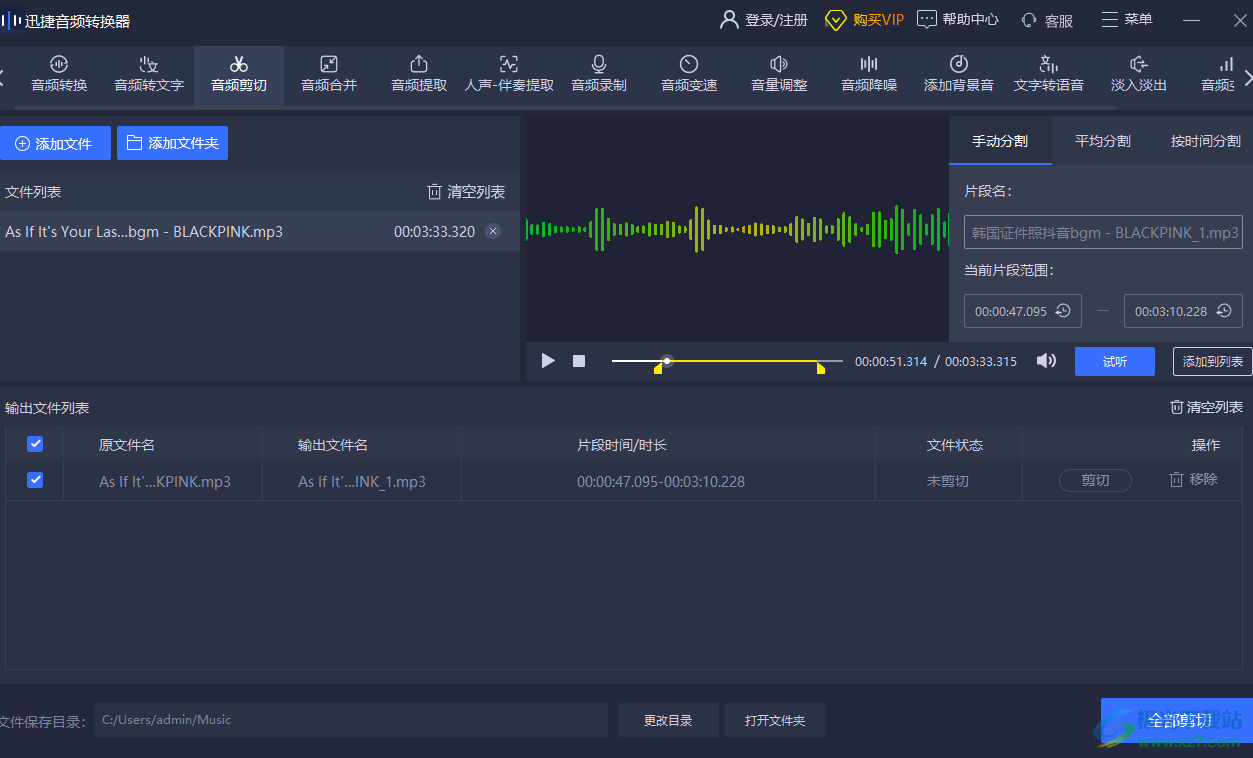Open the 音频降噪 noise reduction tool

click(x=869, y=74)
